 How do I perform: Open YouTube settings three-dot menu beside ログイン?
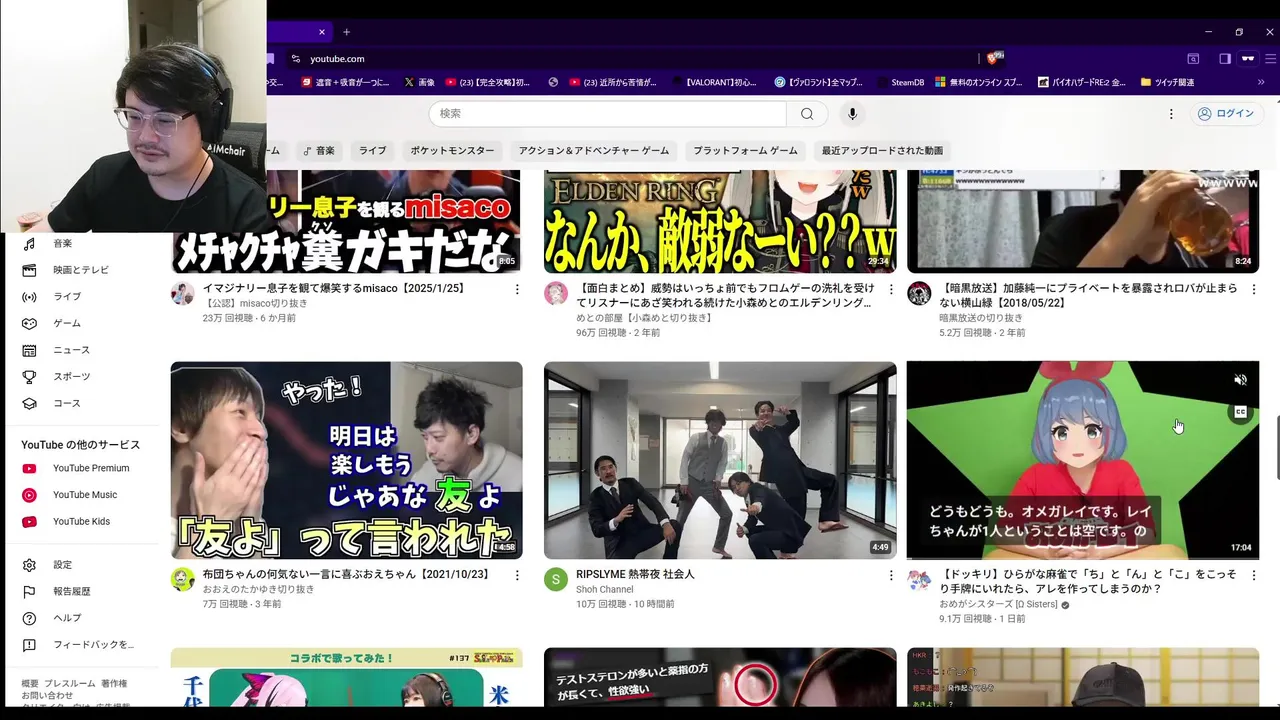tap(1171, 114)
